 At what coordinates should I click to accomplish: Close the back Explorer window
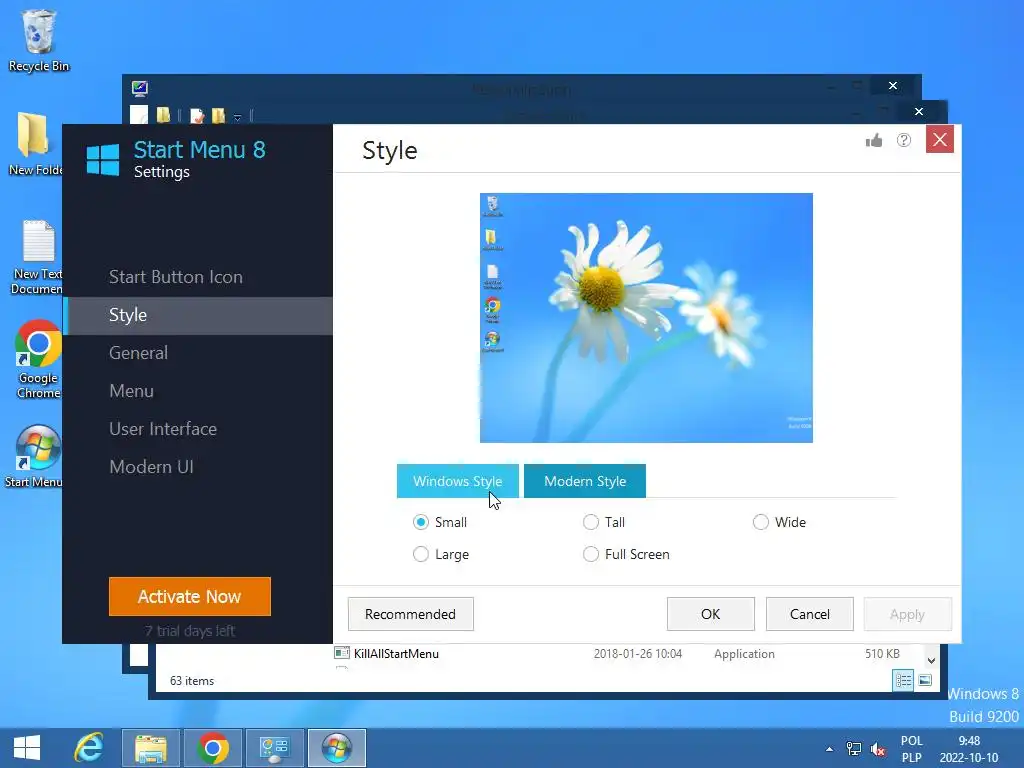tap(893, 86)
